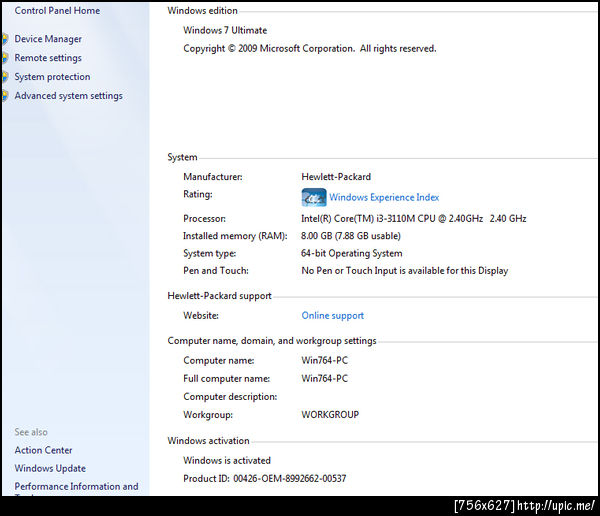Click the Microsoft copyright 2009 line
The image size is (600, 516).
[x=310, y=49]
